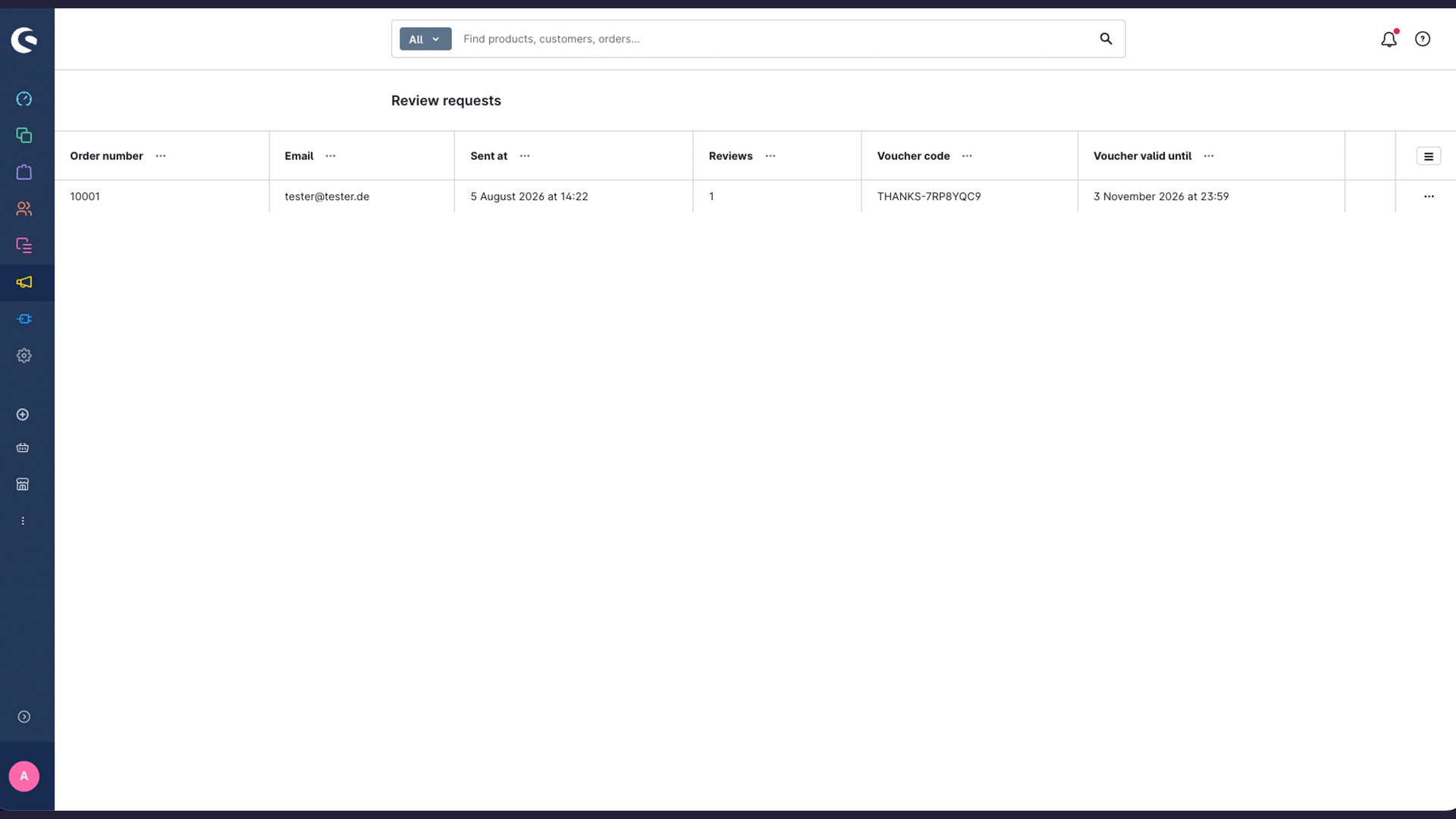Sort by Voucher valid until header
This screenshot has width=1456, height=819.
1142,156
